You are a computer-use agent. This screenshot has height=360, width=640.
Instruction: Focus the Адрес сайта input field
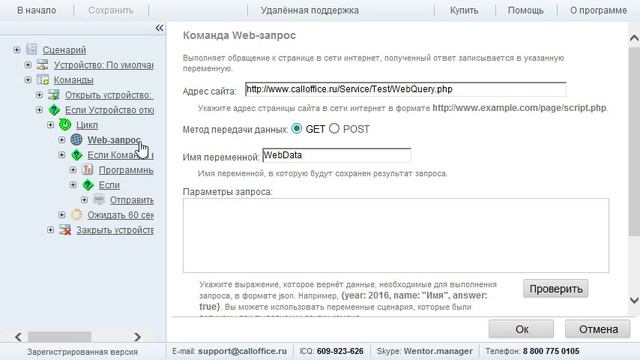pos(406,89)
